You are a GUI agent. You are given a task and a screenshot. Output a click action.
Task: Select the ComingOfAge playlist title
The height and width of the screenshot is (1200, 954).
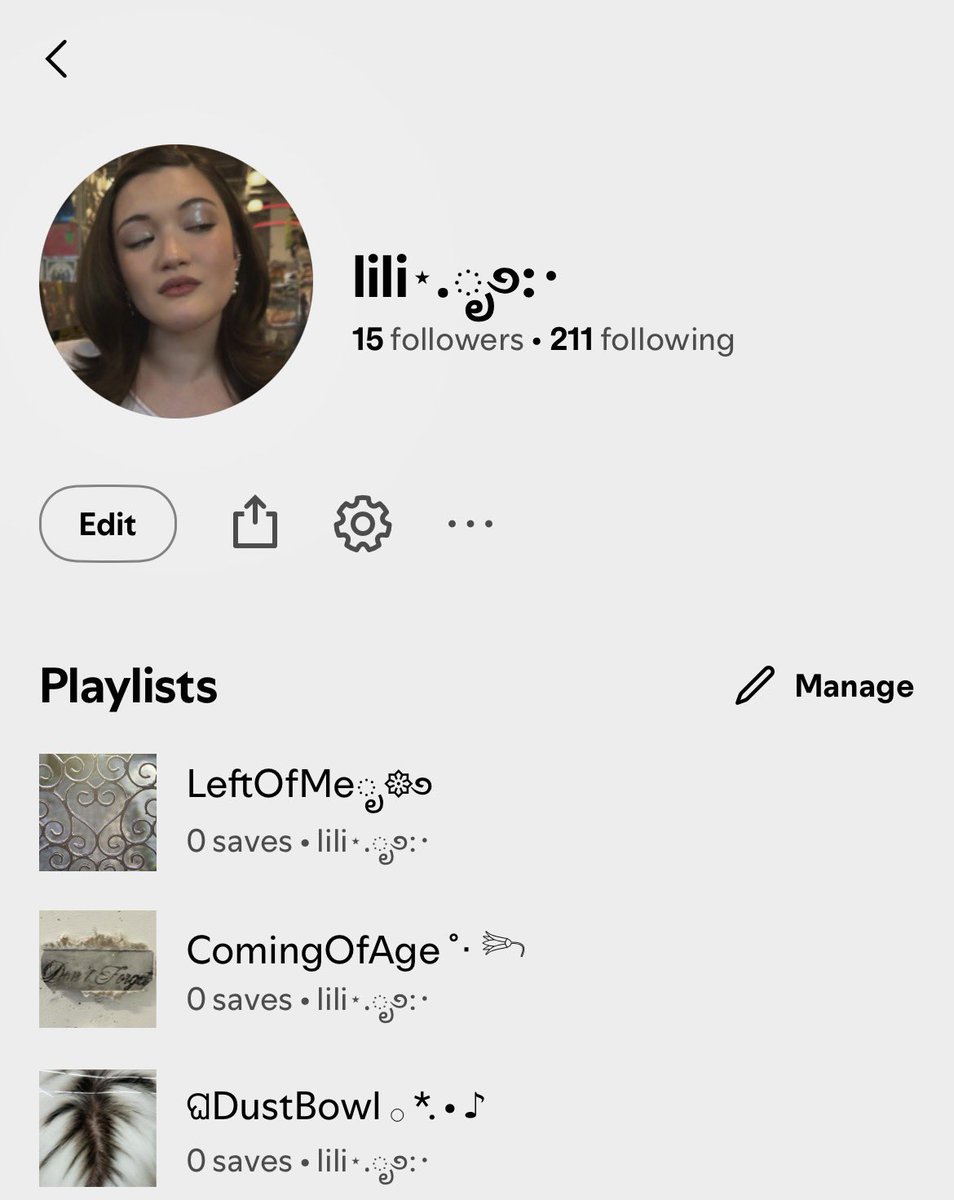pyautogui.click(x=356, y=950)
